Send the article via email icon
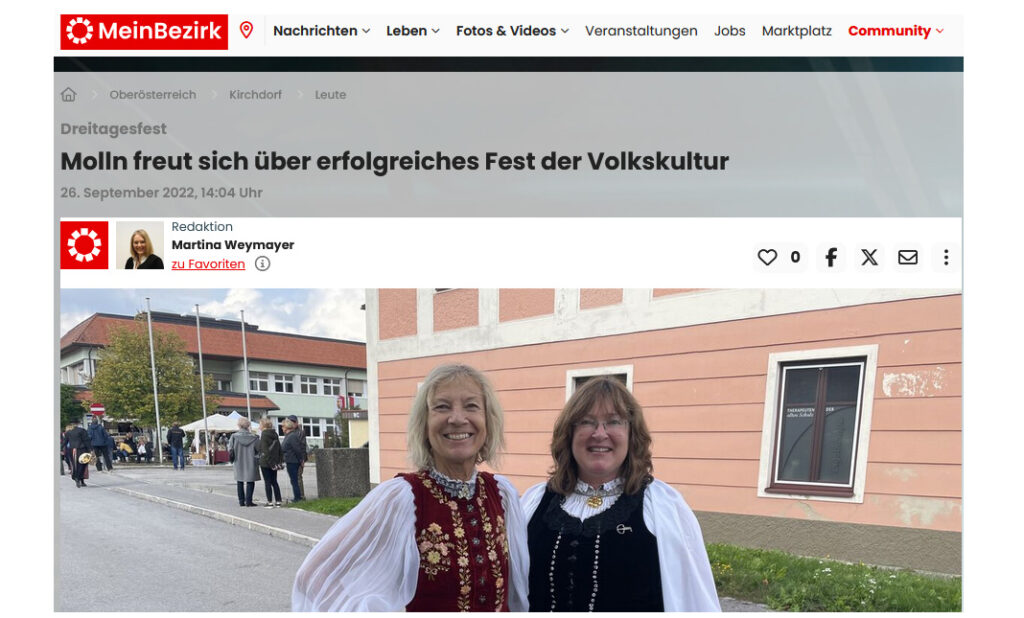1024x618 pixels. click(x=908, y=257)
